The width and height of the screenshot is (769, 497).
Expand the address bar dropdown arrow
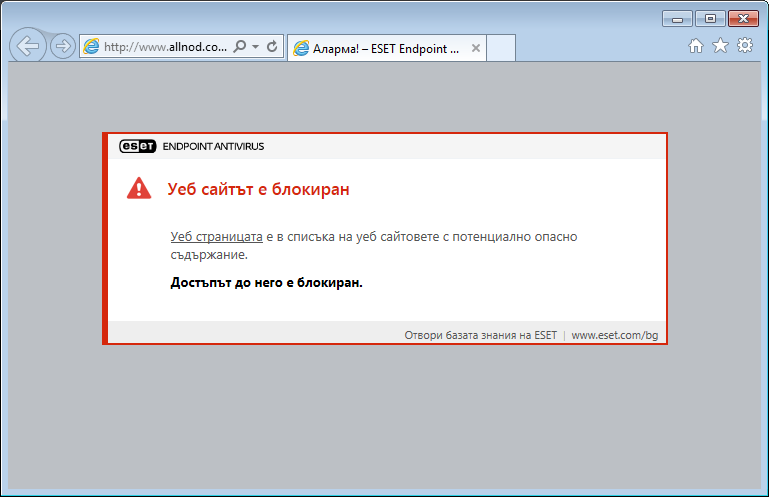[255, 47]
